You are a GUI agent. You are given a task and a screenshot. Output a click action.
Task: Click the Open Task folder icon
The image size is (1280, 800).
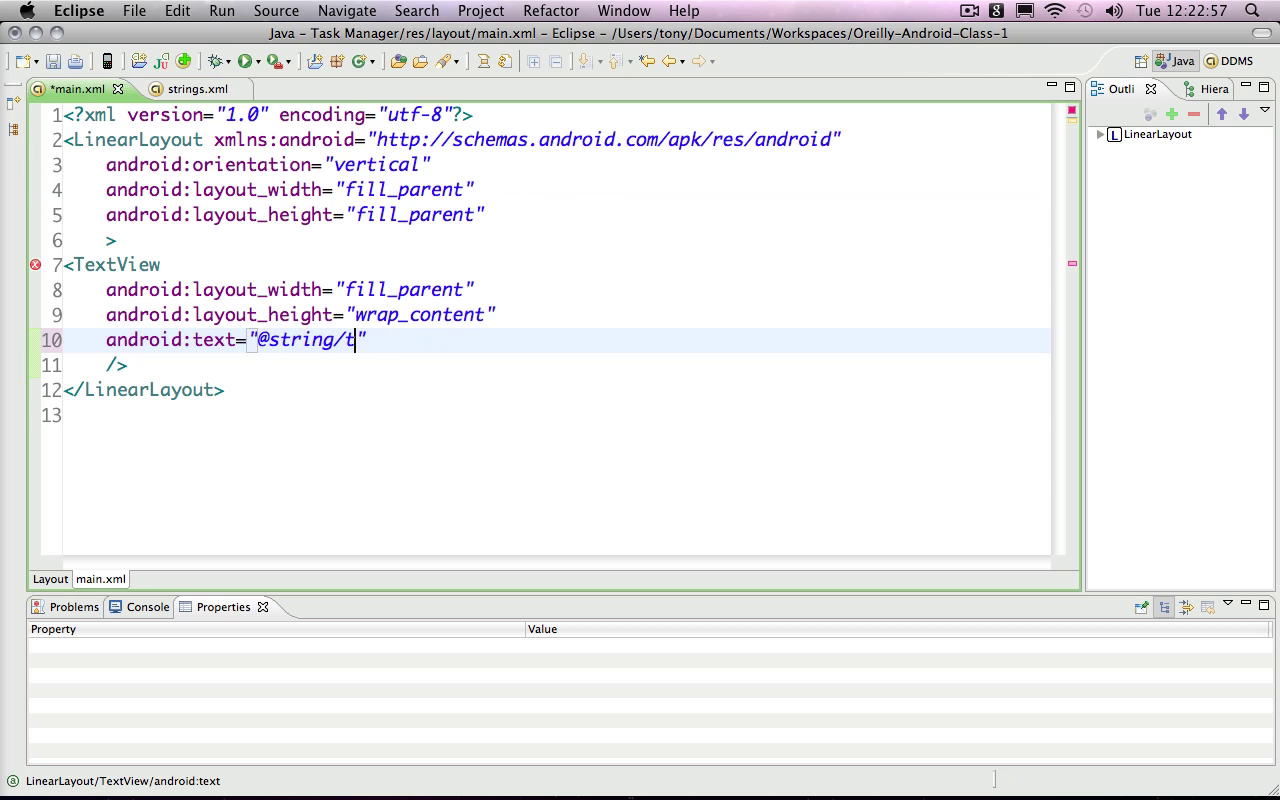point(420,61)
